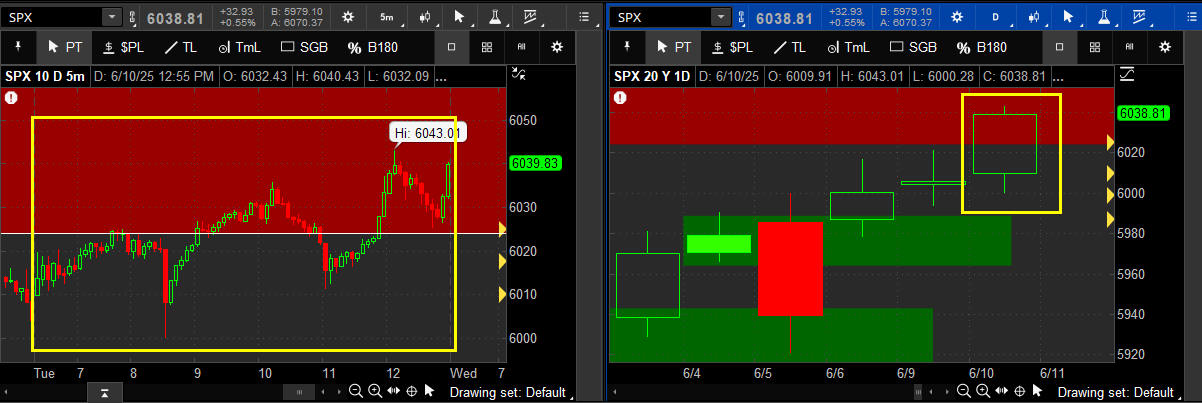Viewport: 1202px width, 403px height.
Task: Expand the SPX symbol dropdown in right chart
Action: [721, 17]
